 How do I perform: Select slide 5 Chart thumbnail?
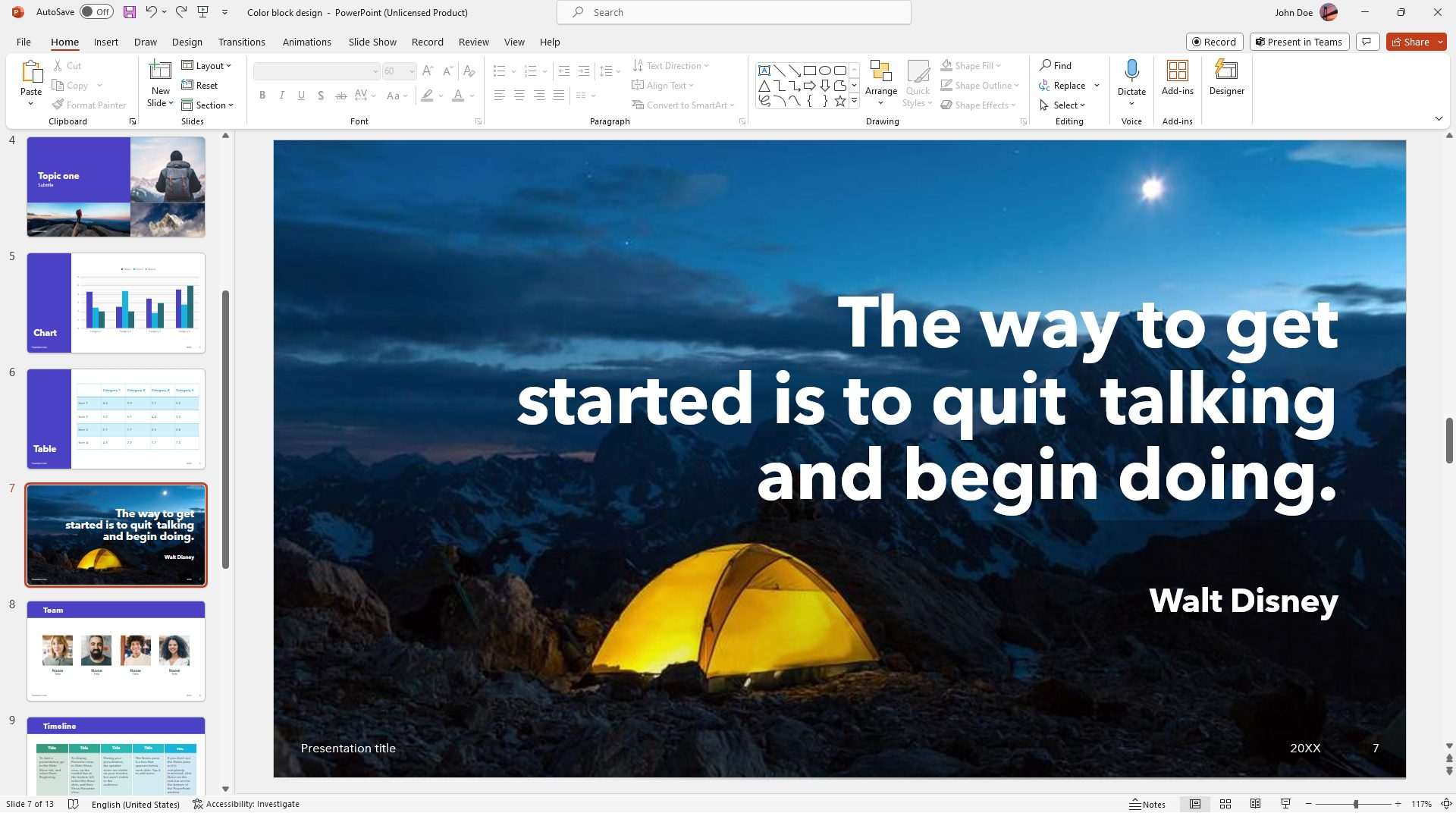click(116, 303)
